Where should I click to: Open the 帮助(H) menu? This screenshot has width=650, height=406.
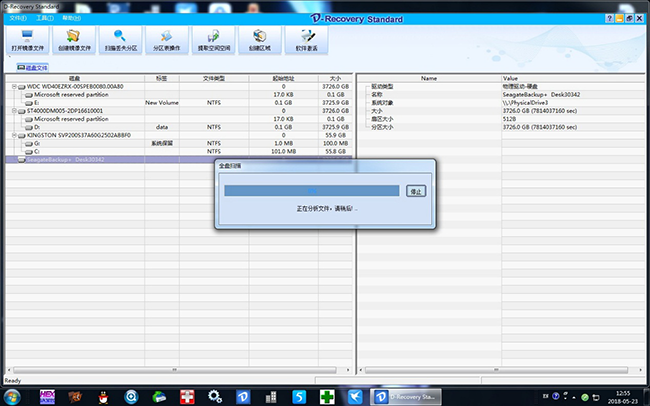coord(72,18)
